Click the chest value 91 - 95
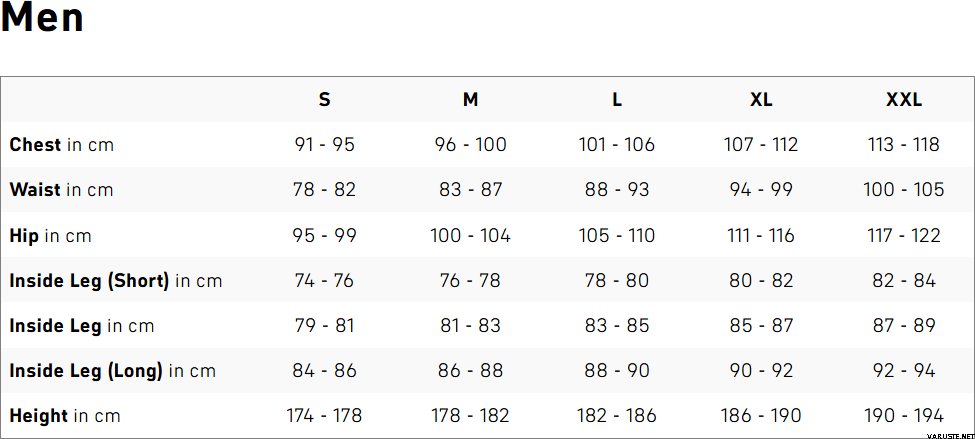This screenshot has width=975, height=439. (x=324, y=145)
